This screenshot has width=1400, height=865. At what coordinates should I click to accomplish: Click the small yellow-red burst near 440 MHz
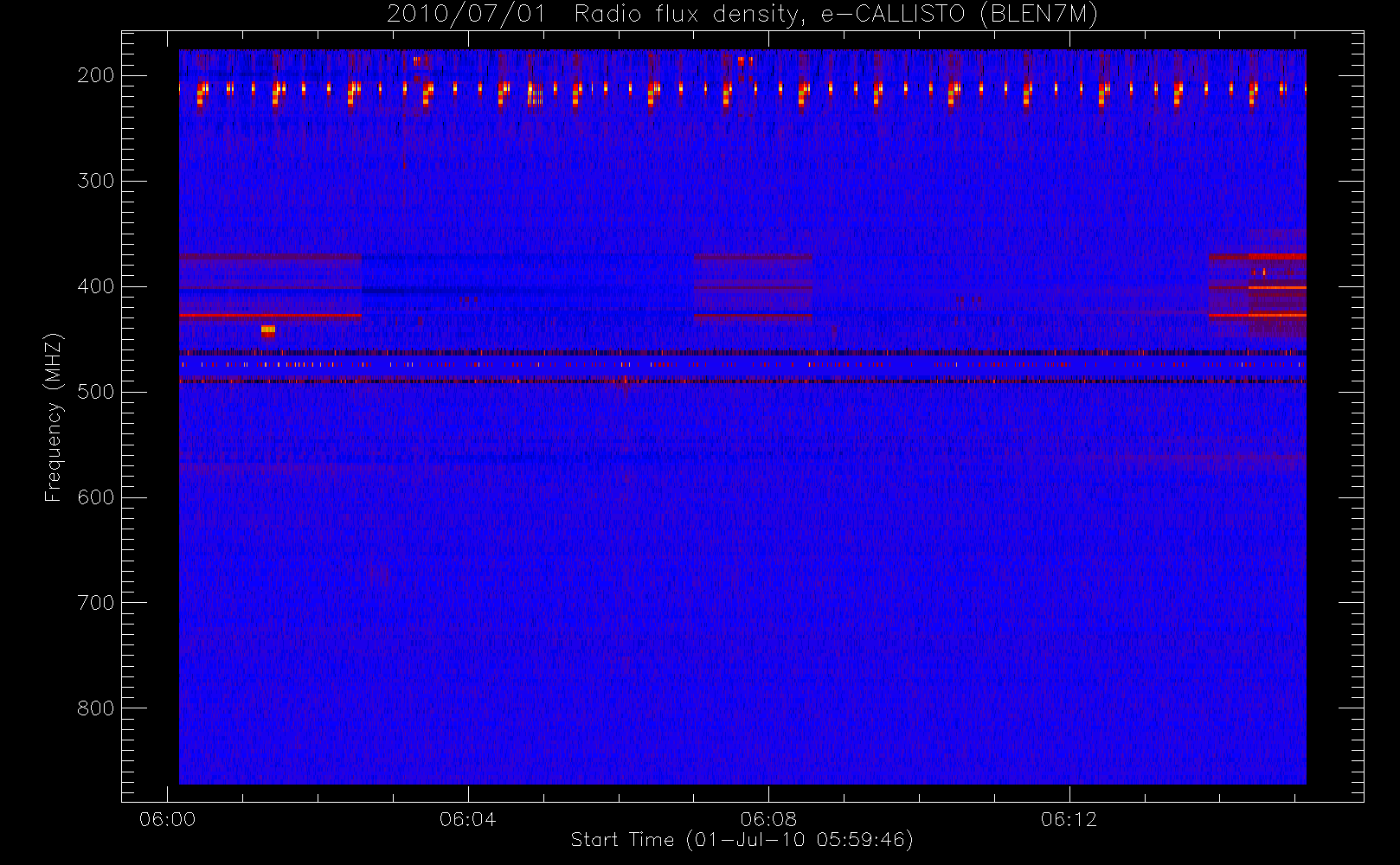click(x=268, y=330)
